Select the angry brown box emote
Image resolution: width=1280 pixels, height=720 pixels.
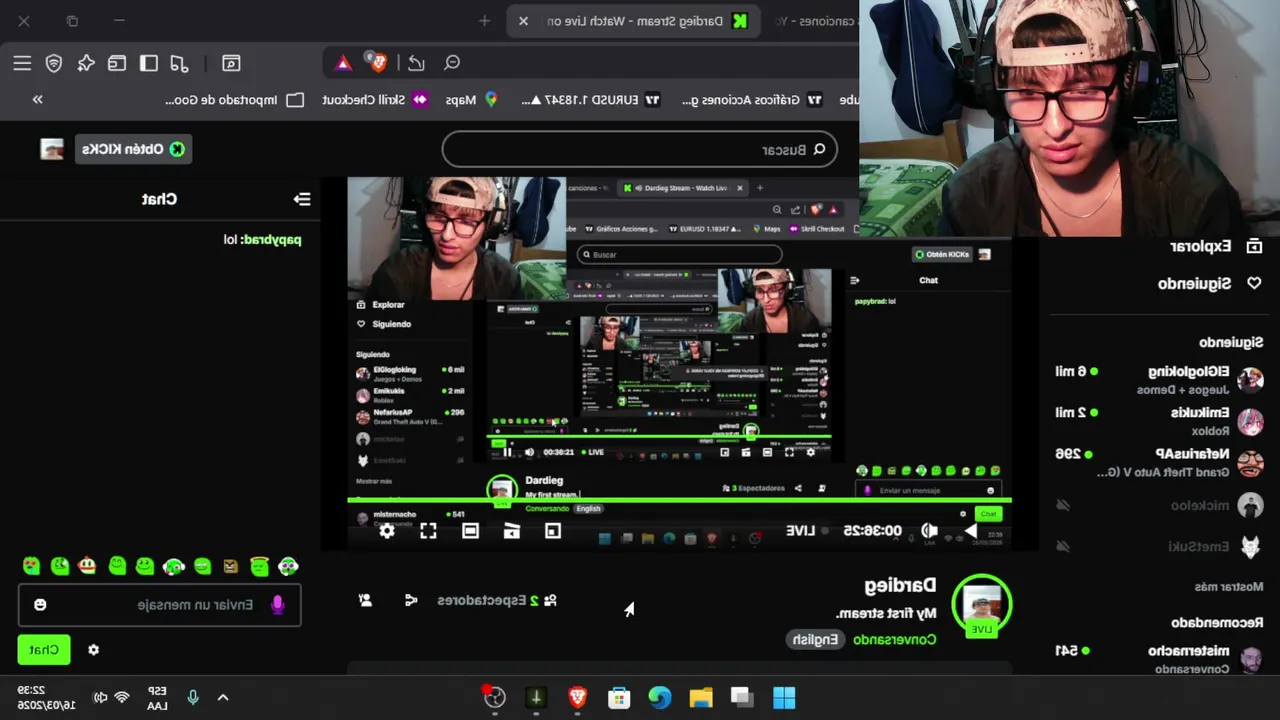[x=231, y=566]
